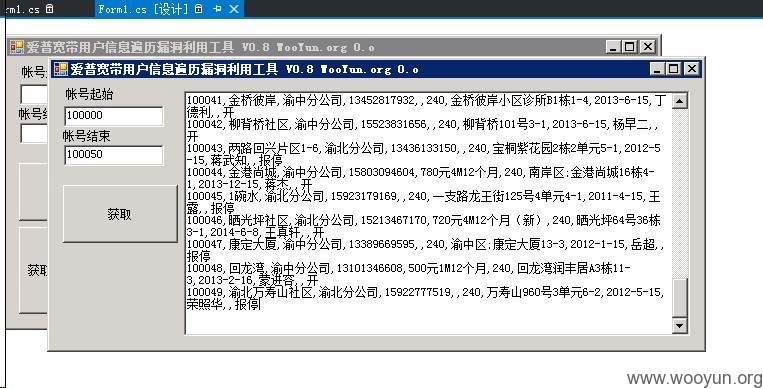
Task: Click the result row starting with 100044
Action: coord(420,178)
